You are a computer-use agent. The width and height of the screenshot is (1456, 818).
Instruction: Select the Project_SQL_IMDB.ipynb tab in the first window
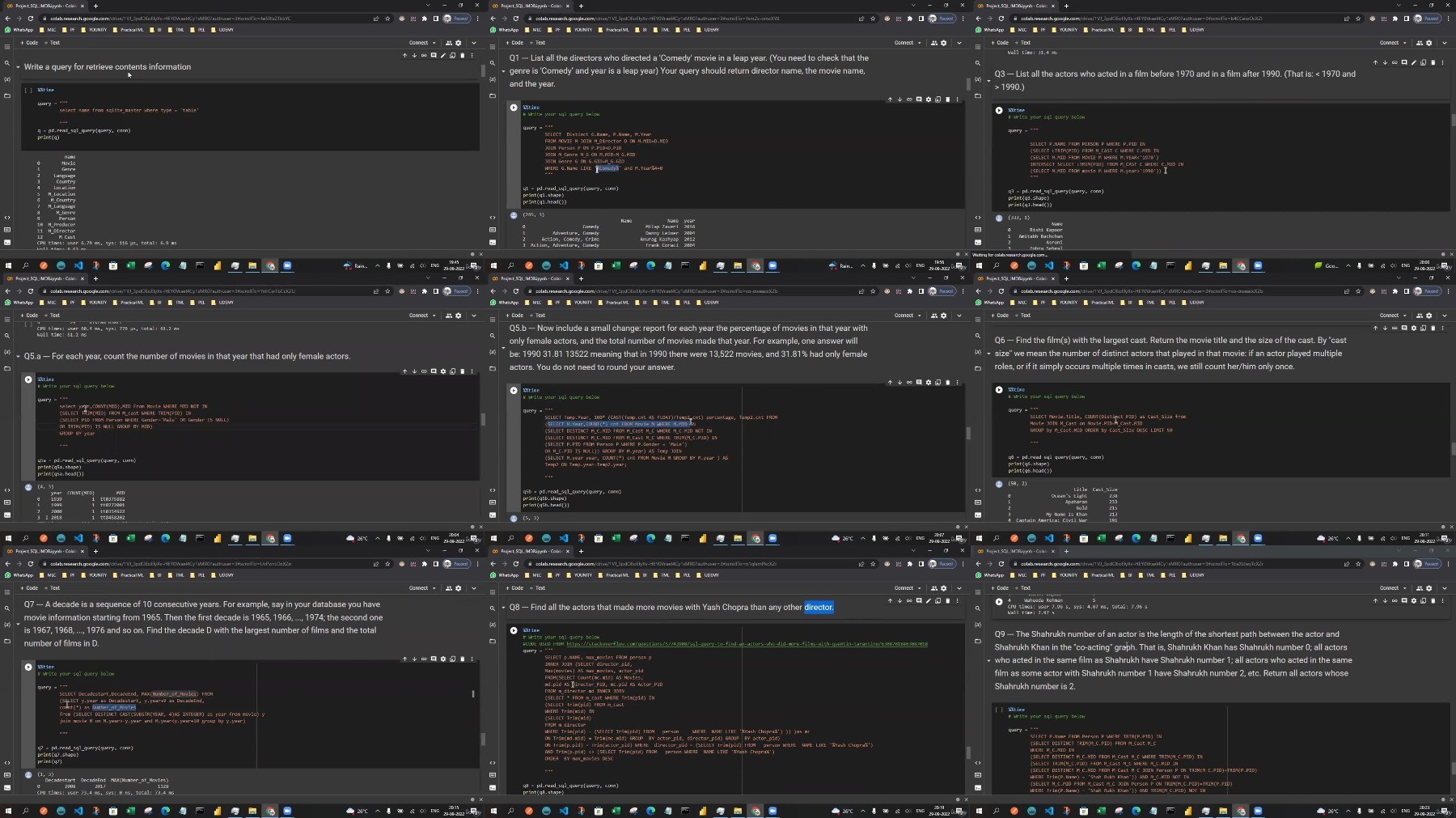pyautogui.click(x=45, y=6)
